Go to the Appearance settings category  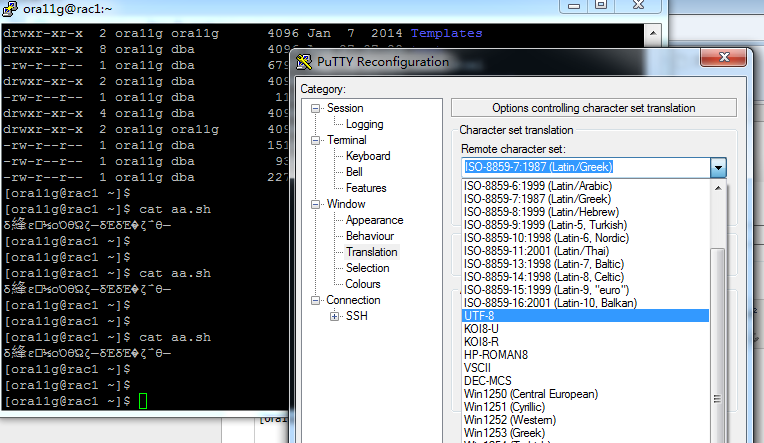(x=374, y=220)
